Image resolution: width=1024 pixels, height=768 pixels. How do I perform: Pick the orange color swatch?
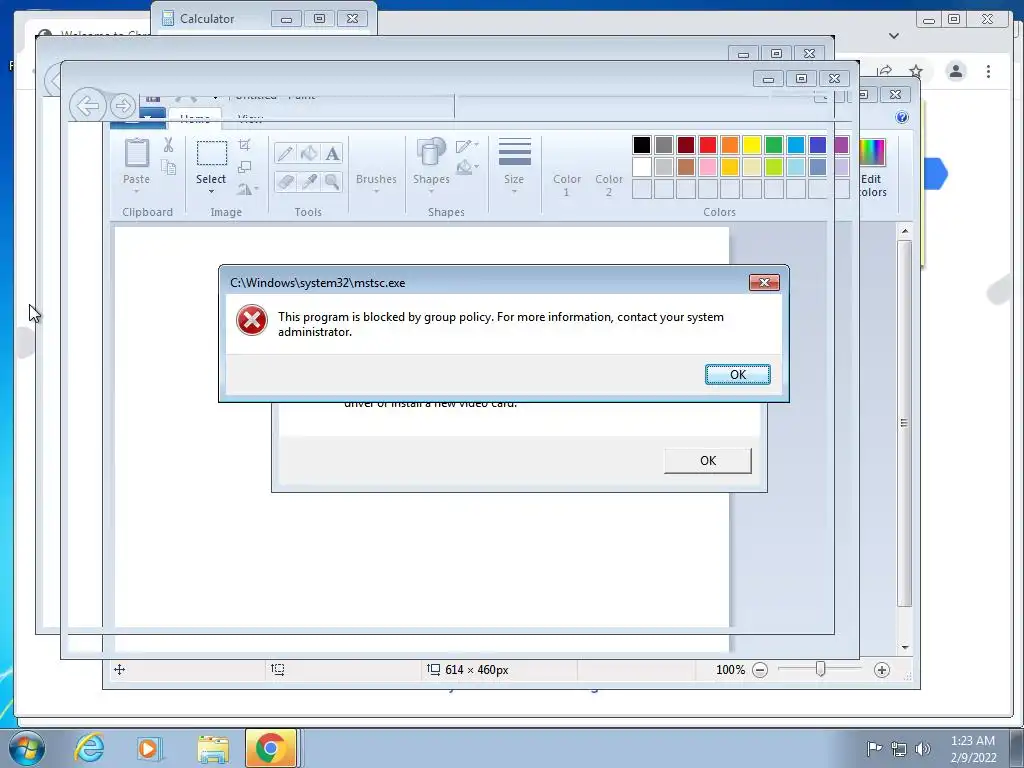[730, 145]
